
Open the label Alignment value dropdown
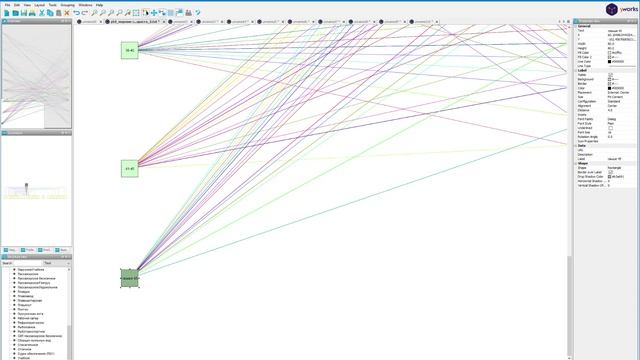[x=621, y=106]
